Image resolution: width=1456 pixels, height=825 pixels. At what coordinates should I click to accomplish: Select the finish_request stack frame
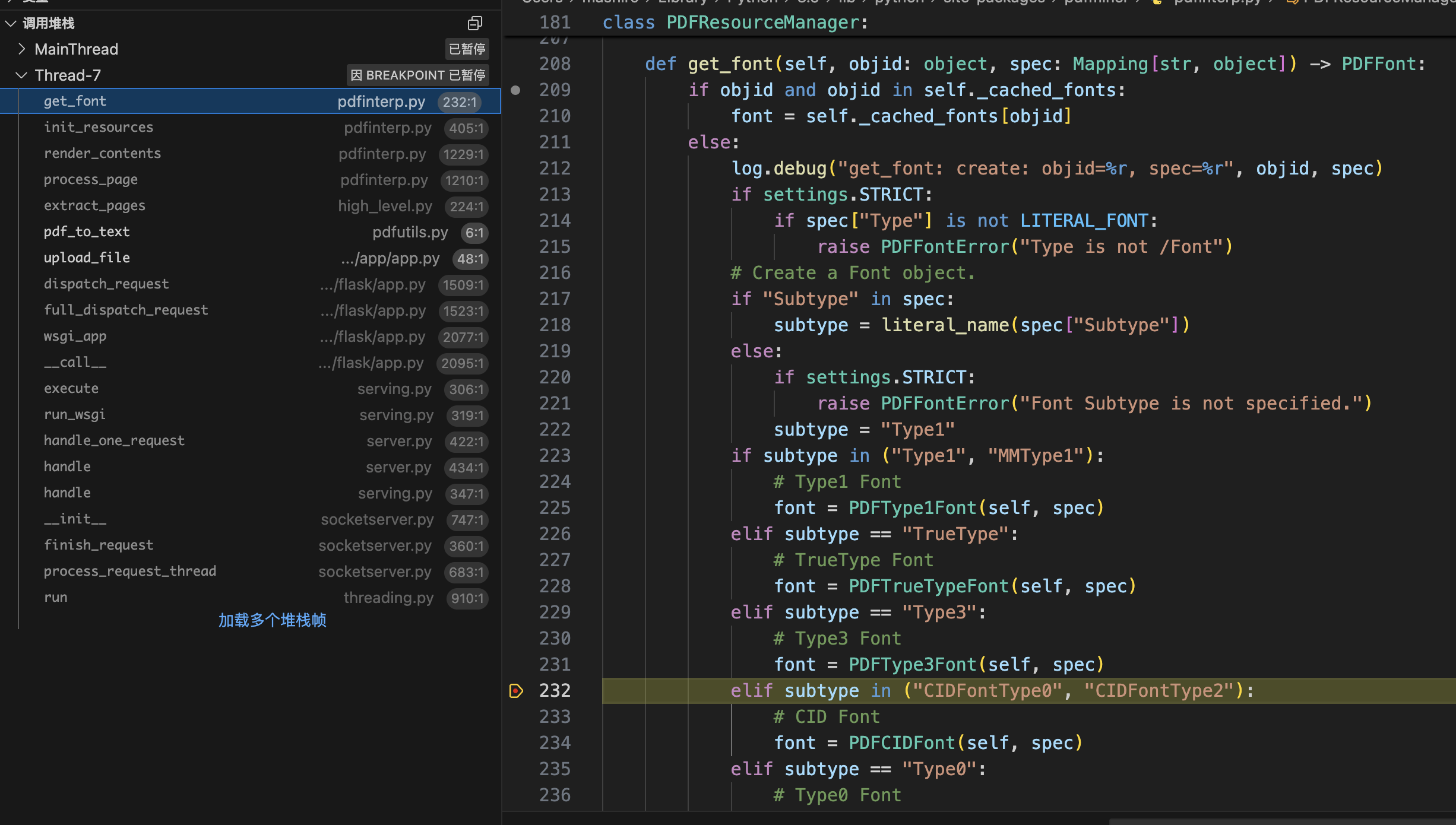coord(250,545)
